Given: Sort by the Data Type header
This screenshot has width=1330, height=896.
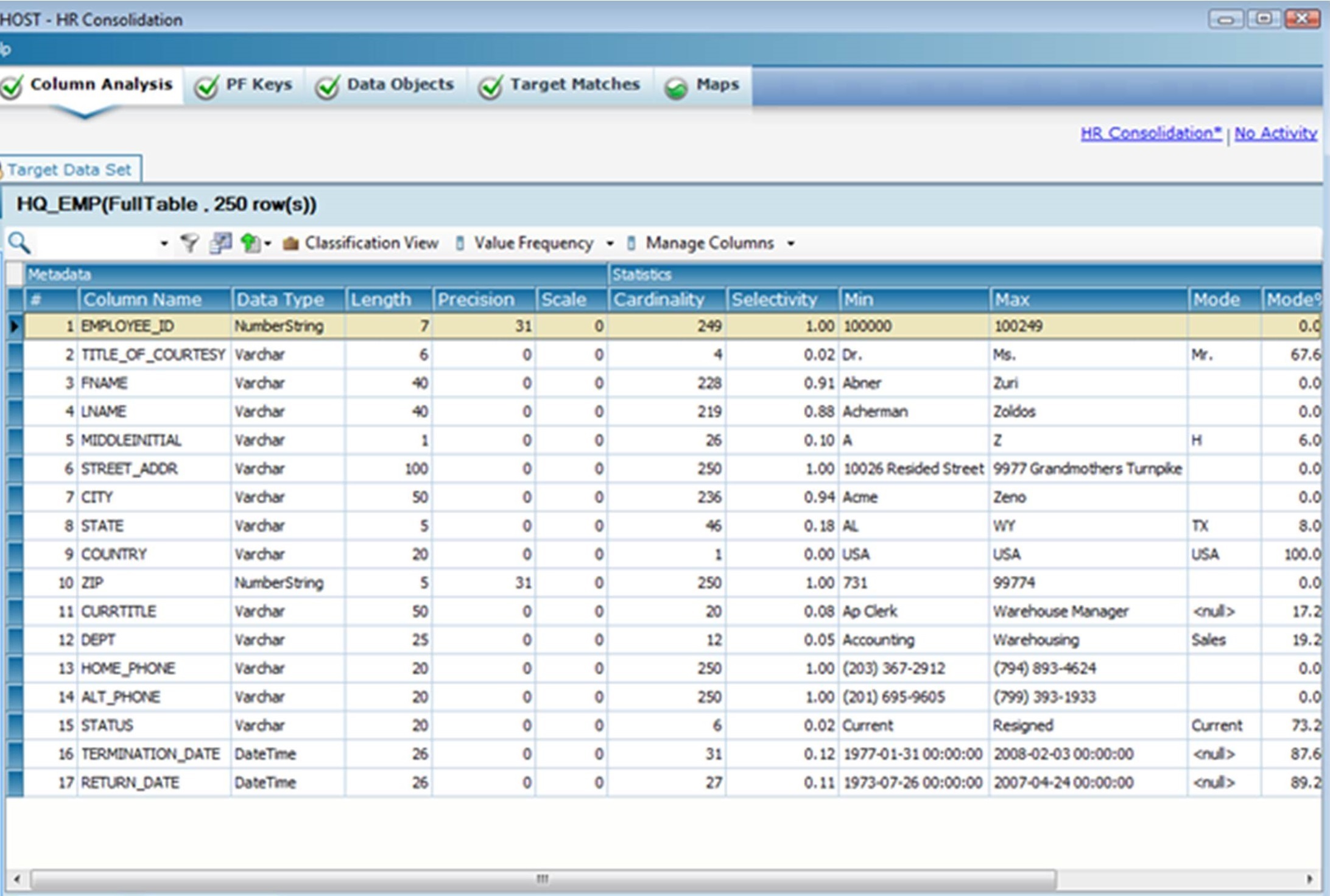Looking at the screenshot, I should (289, 299).
